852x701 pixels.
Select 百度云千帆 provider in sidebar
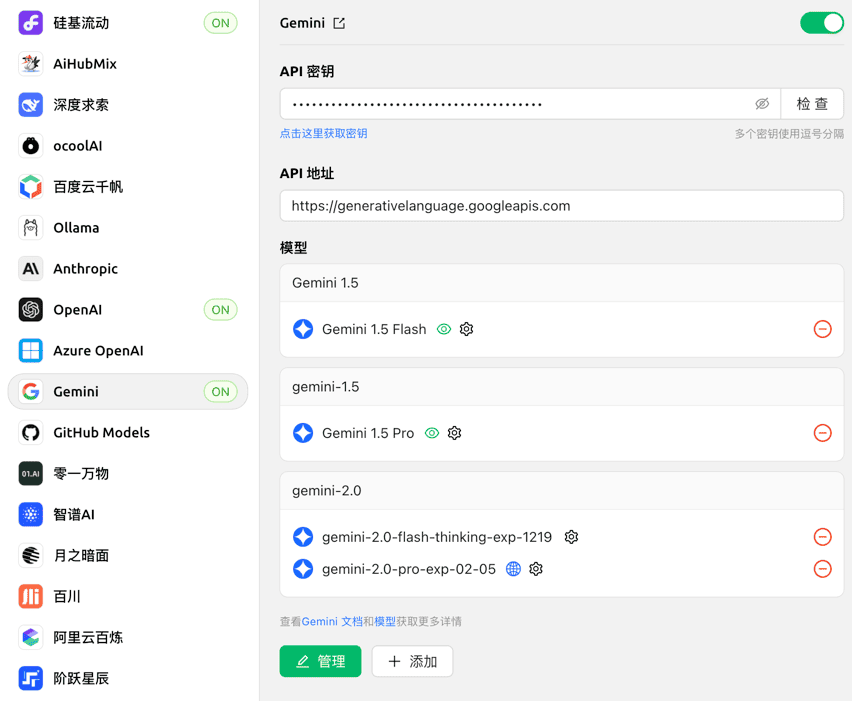pyautogui.click(x=128, y=187)
